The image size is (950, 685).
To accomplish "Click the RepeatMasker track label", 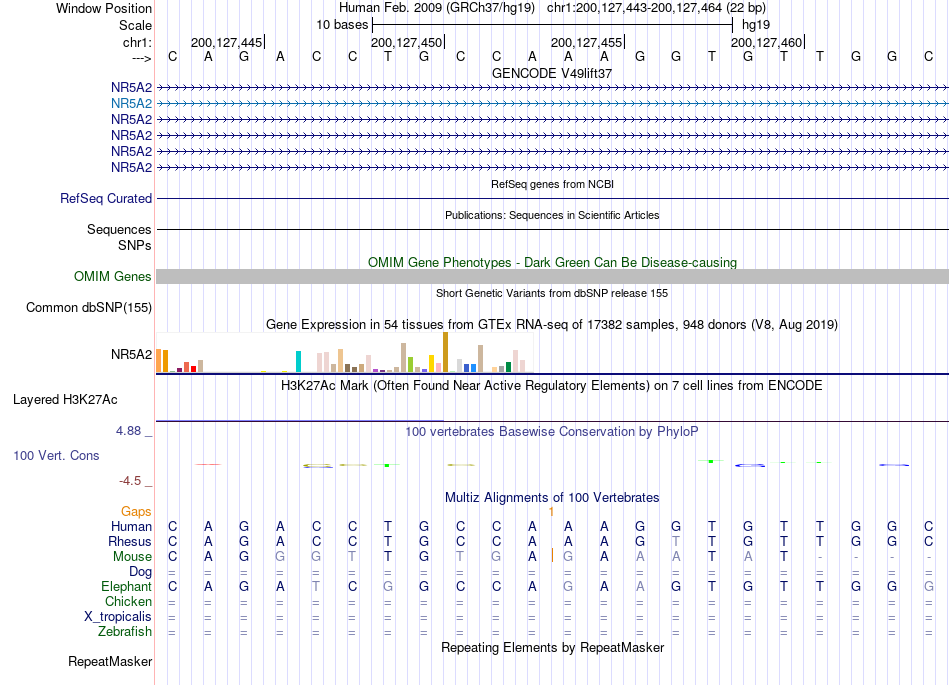I will (110, 662).
